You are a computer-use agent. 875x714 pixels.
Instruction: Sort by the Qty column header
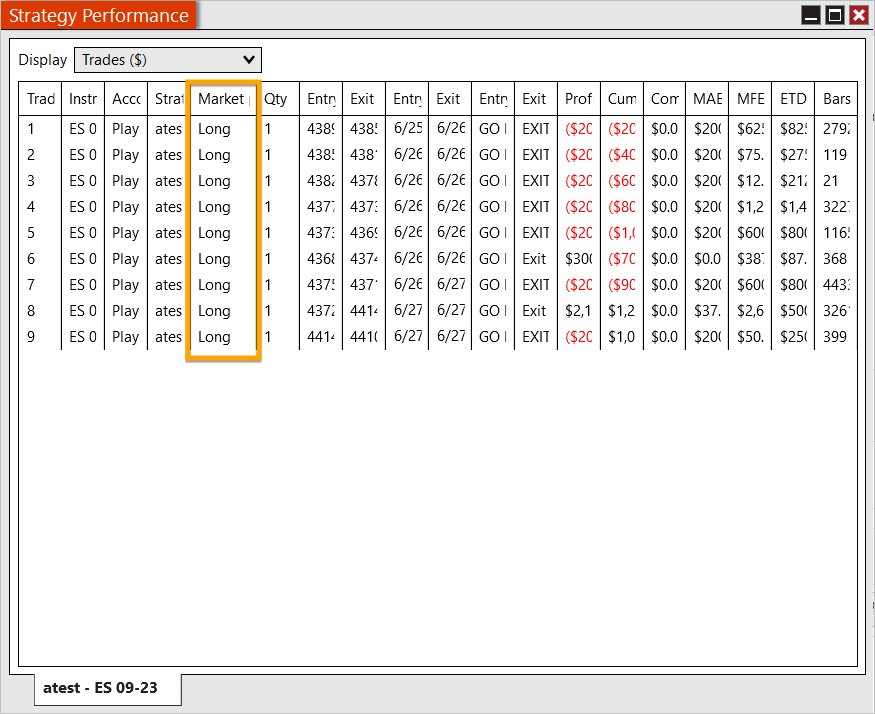coord(277,99)
